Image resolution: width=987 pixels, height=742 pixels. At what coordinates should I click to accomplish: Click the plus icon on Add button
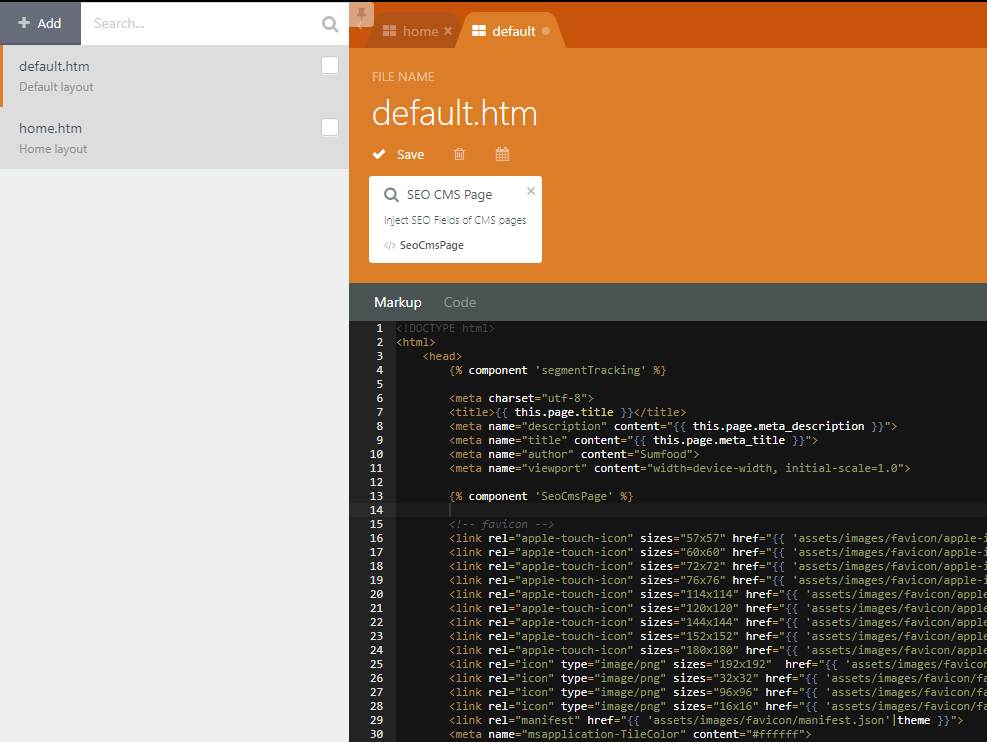(x=24, y=23)
